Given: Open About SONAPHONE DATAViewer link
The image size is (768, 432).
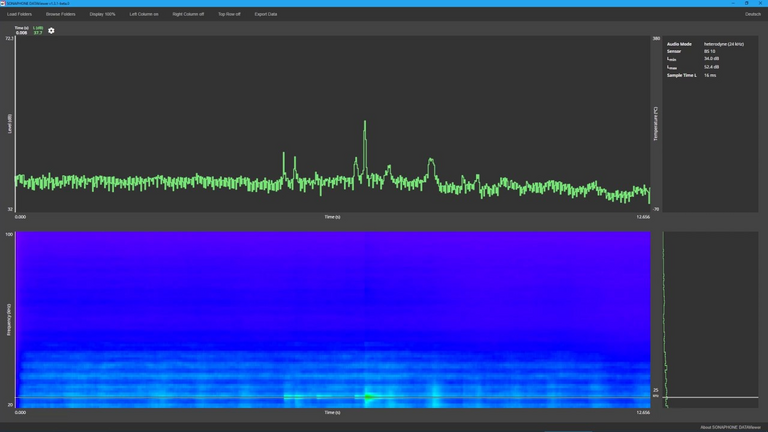Looking at the screenshot, I should [730, 427].
